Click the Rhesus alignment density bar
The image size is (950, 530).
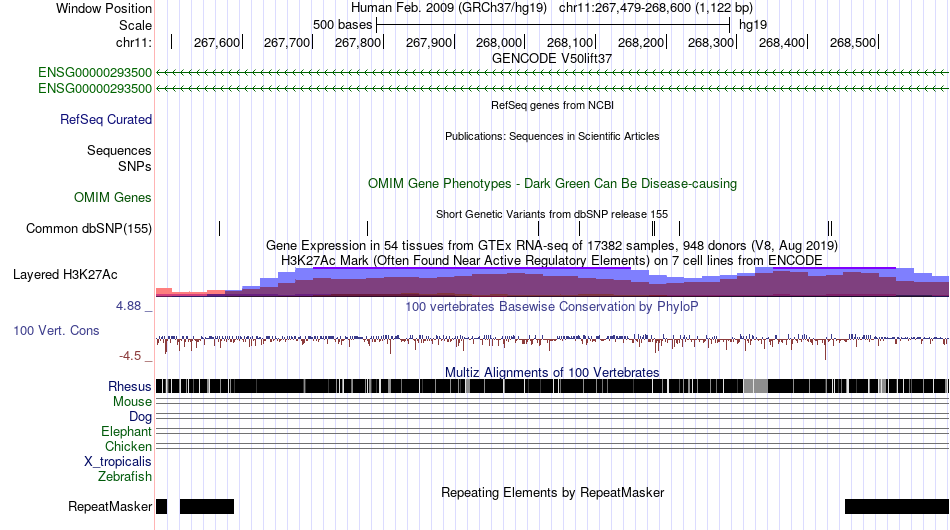coord(553,386)
